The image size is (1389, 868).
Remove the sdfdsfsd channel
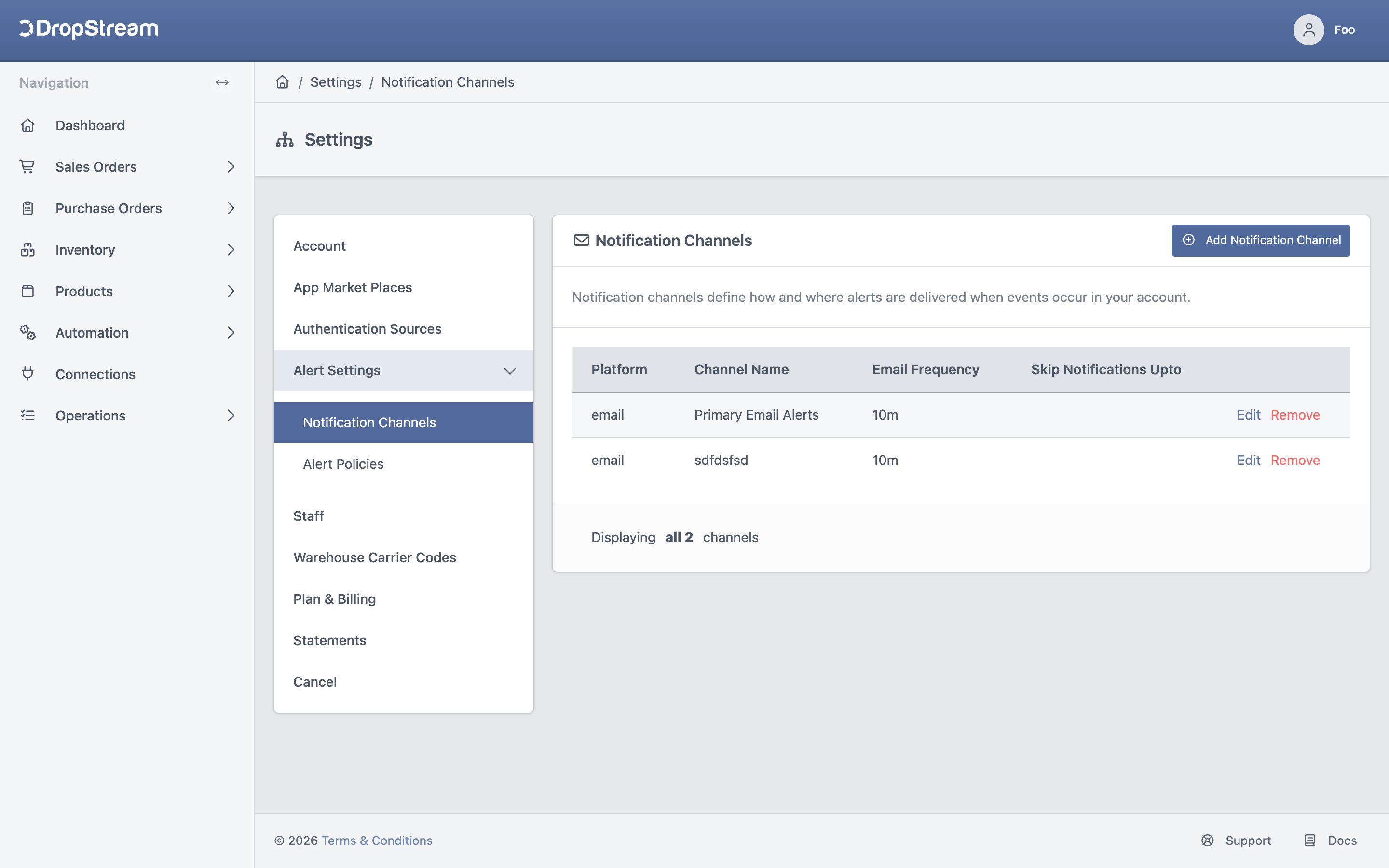pos(1295,460)
